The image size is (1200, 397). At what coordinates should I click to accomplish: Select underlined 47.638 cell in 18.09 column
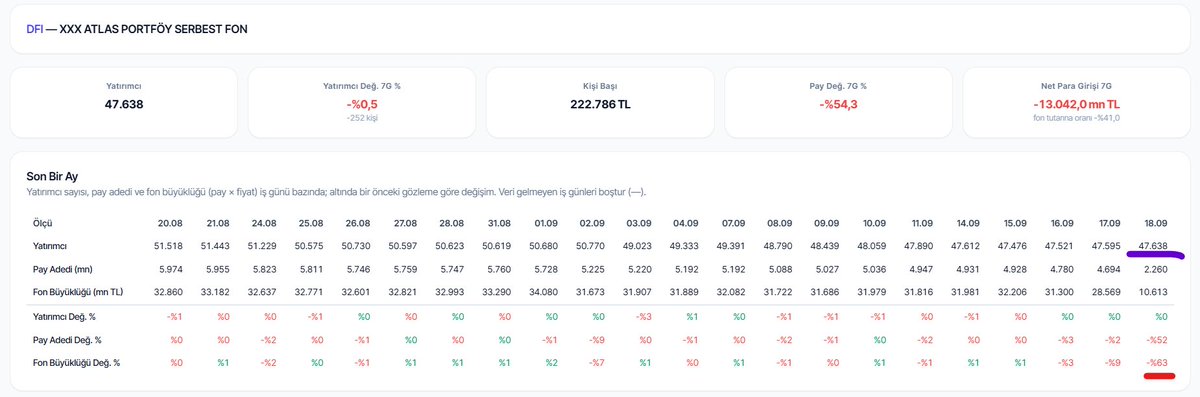[x=1153, y=245]
